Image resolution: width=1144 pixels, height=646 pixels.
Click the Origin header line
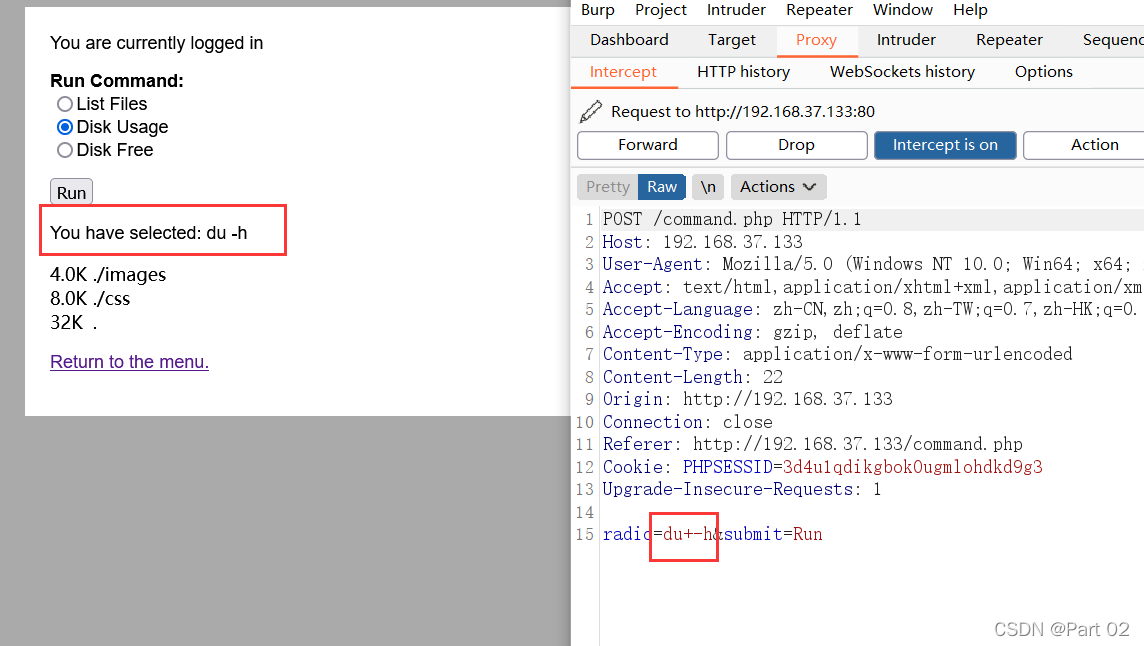pos(747,399)
